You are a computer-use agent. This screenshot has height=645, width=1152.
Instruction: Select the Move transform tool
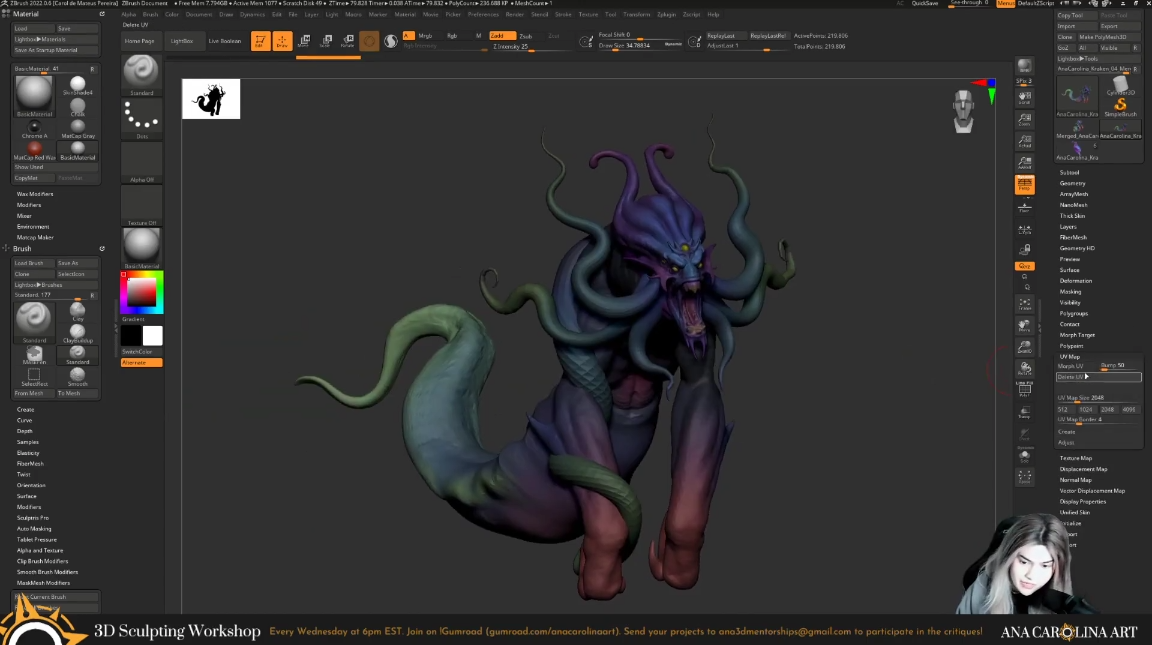[x=304, y=41]
